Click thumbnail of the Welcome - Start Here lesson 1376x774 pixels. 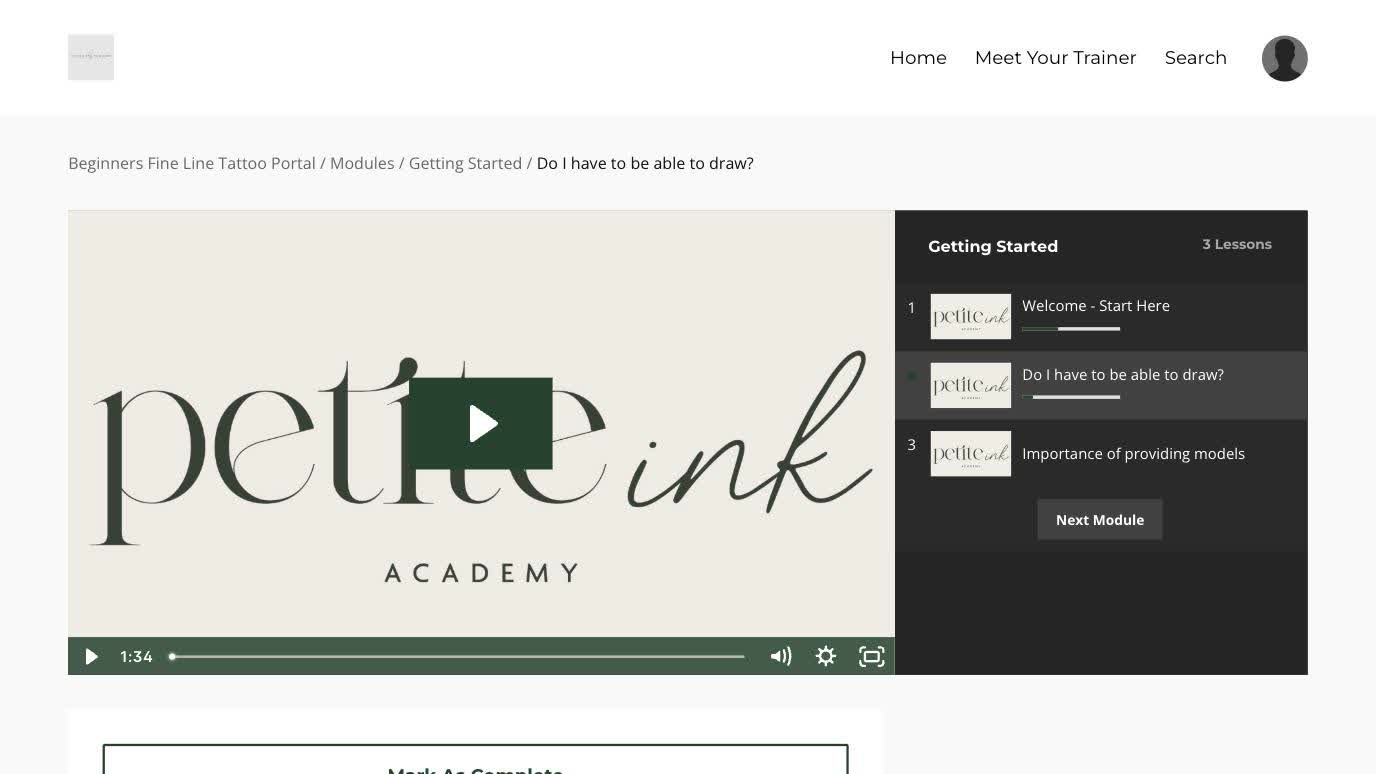coord(970,316)
